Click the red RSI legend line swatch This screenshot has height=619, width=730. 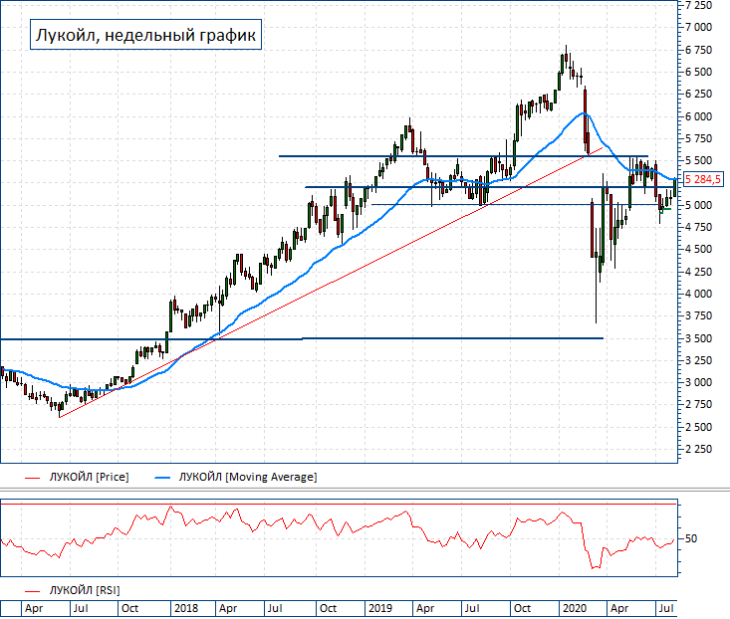click(x=33, y=591)
